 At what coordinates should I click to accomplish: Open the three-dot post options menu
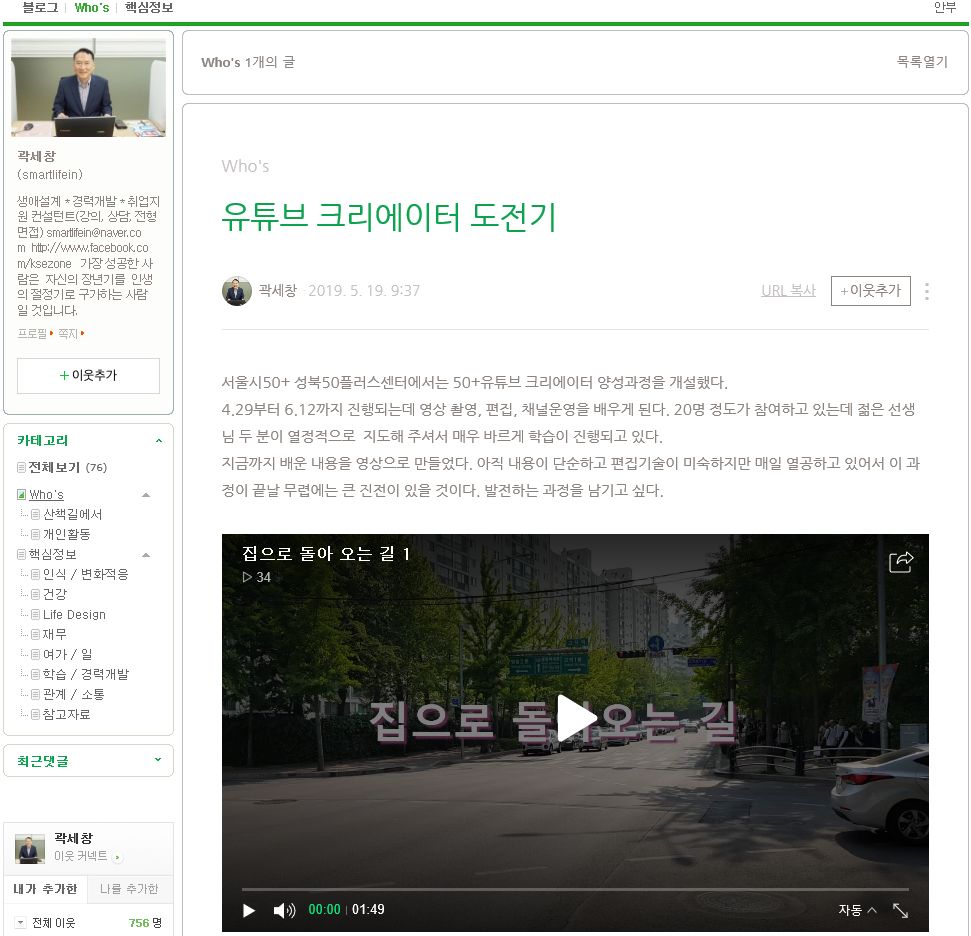(x=926, y=291)
